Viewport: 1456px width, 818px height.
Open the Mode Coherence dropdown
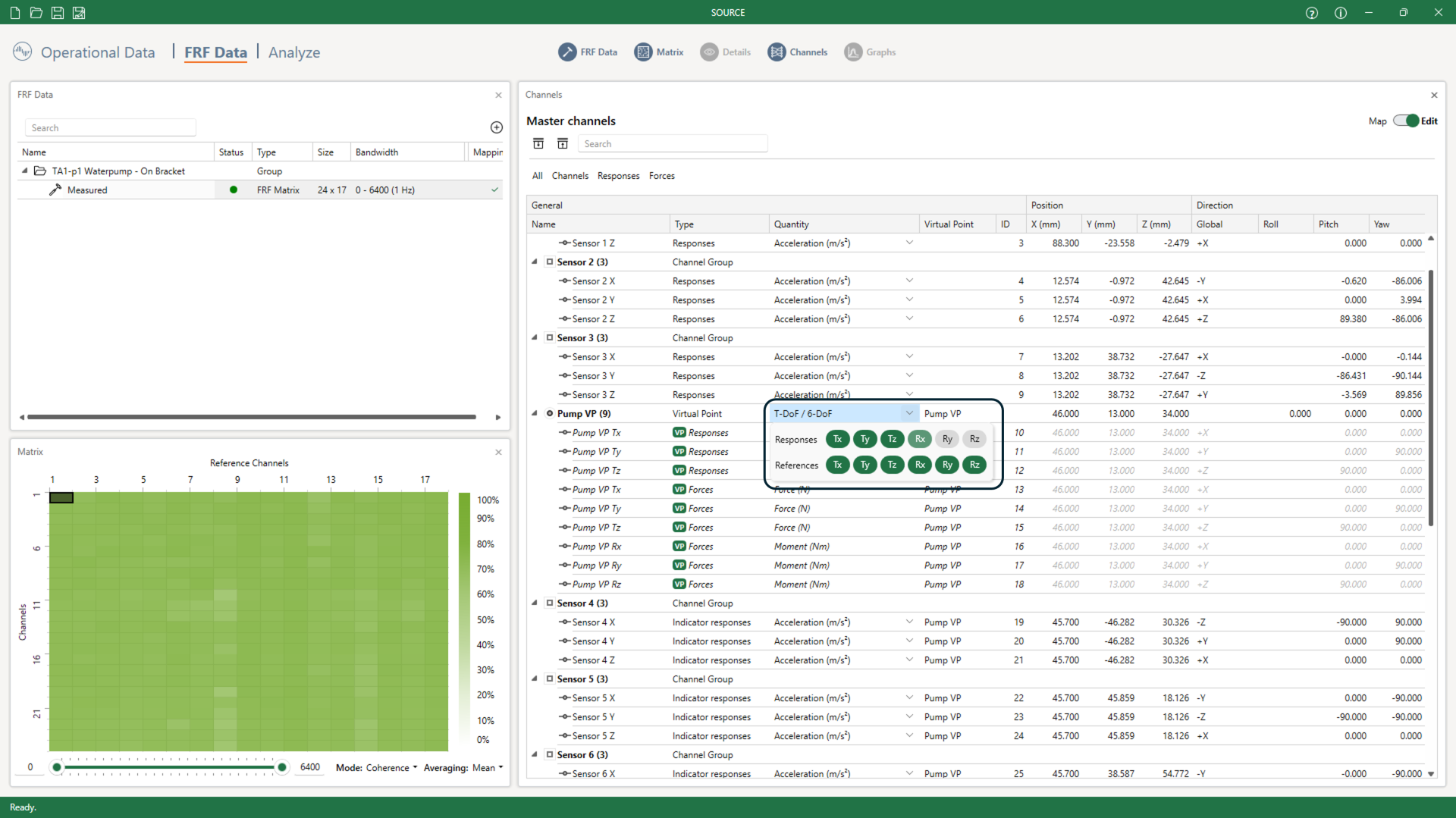391,768
